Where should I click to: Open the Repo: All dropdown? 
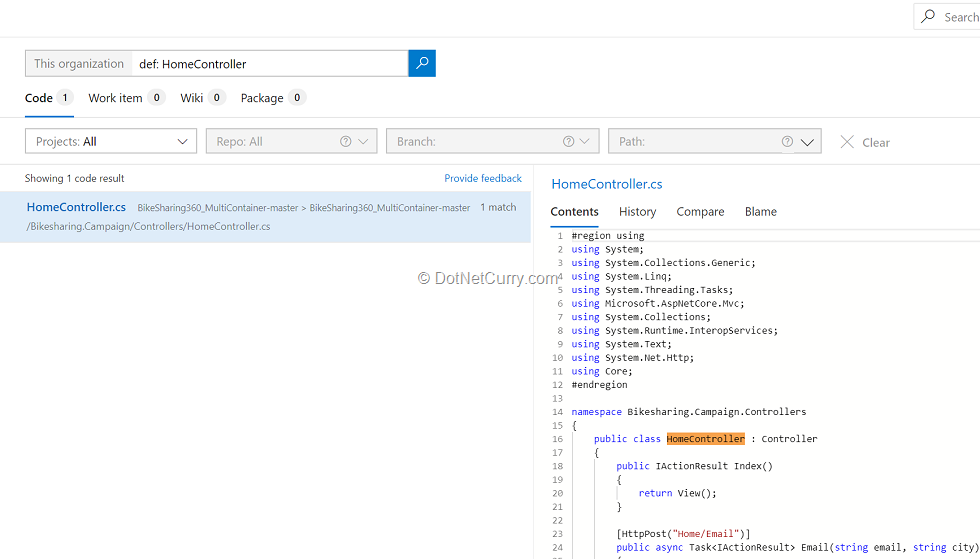(x=364, y=142)
